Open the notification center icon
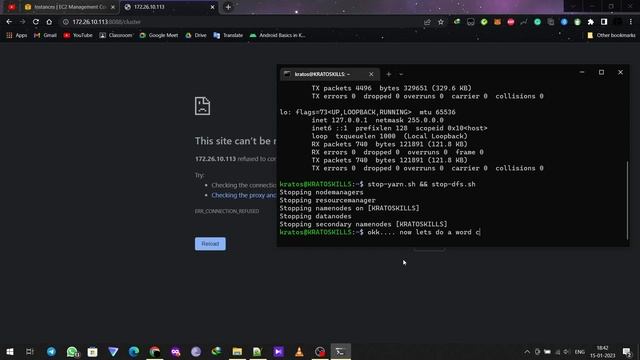The width and height of the screenshot is (640, 360). pyautogui.click(x=627, y=352)
